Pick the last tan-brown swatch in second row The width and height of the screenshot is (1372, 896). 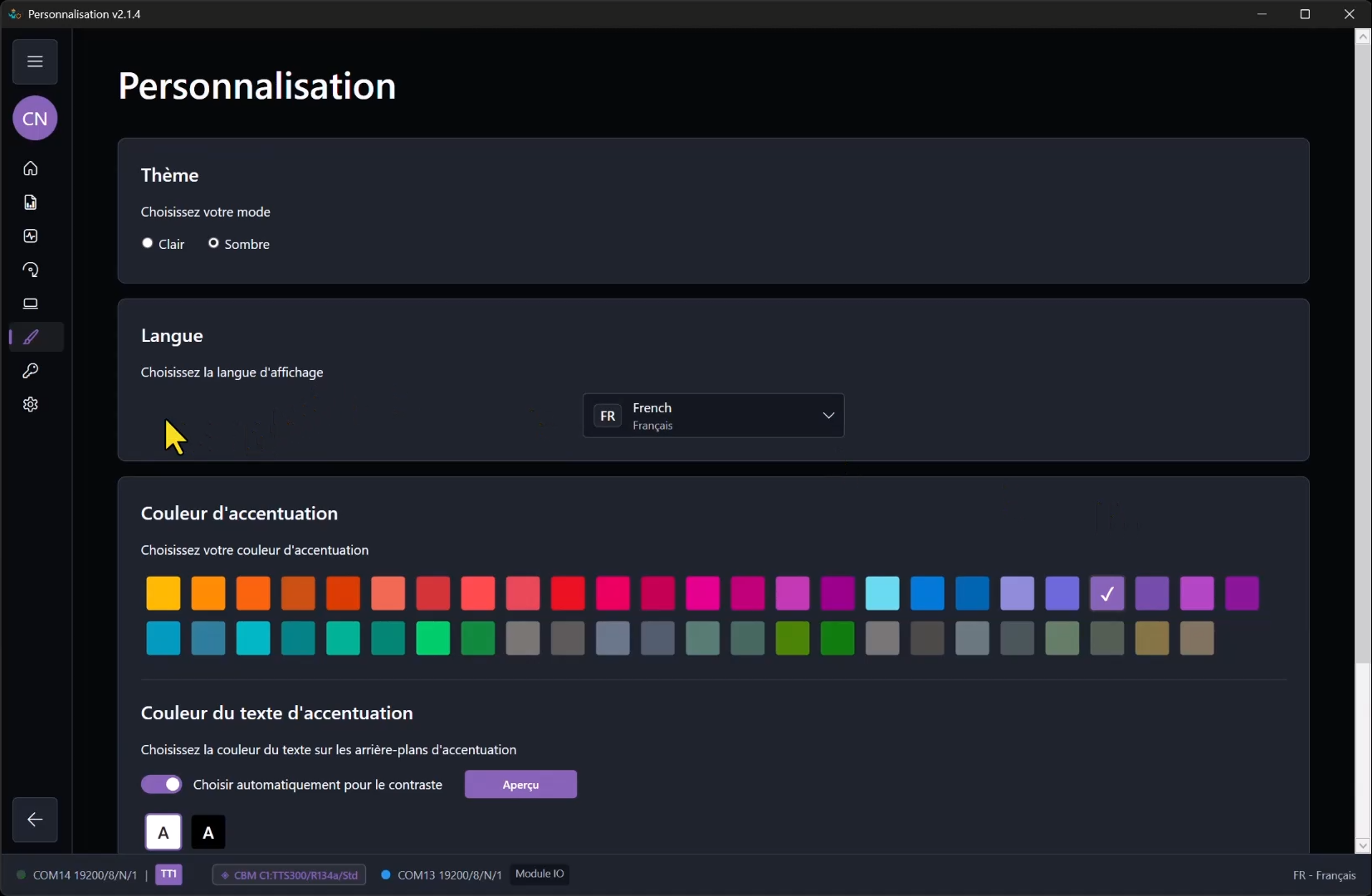point(1197,638)
